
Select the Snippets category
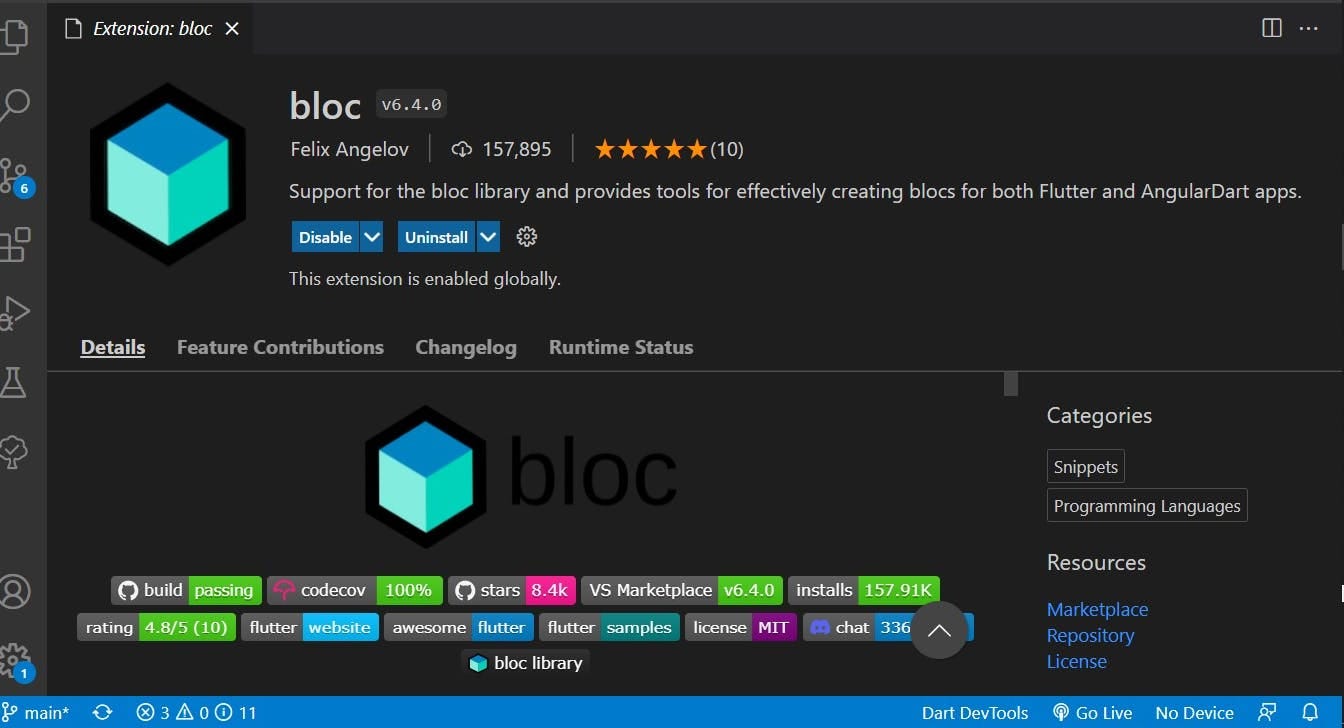point(1085,467)
